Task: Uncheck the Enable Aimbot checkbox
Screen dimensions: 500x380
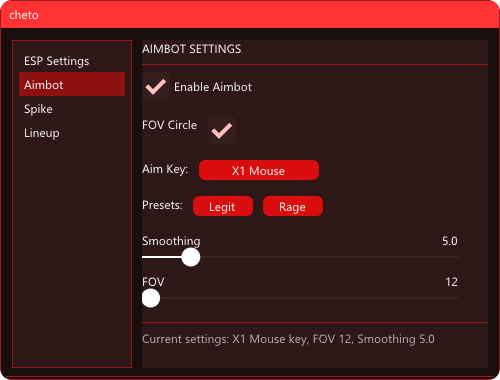Action: click(156, 86)
